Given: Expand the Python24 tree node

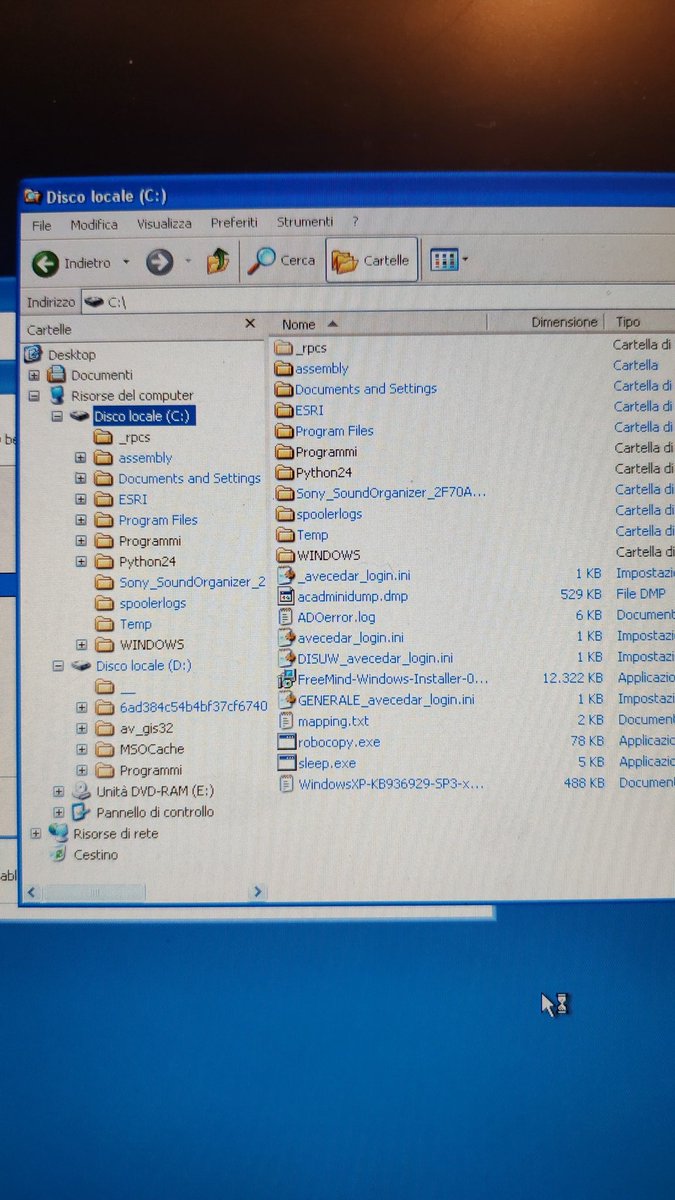Looking at the screenshot, I should [80, 562].
